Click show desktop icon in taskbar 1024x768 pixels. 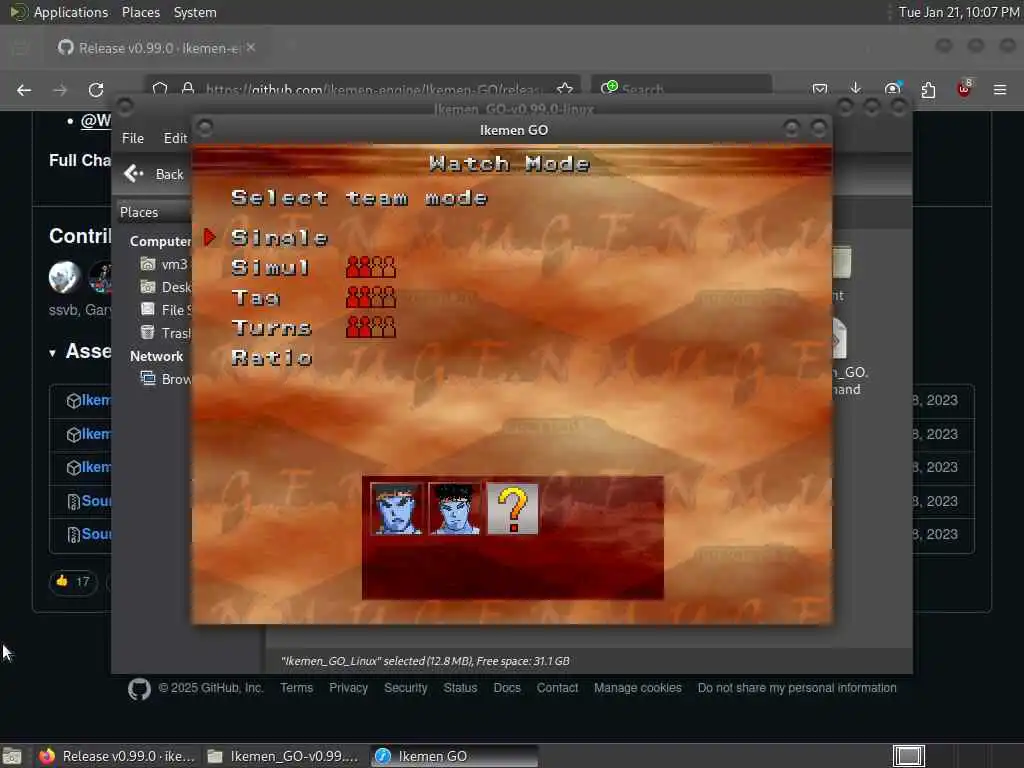click(x=12, y=756)
